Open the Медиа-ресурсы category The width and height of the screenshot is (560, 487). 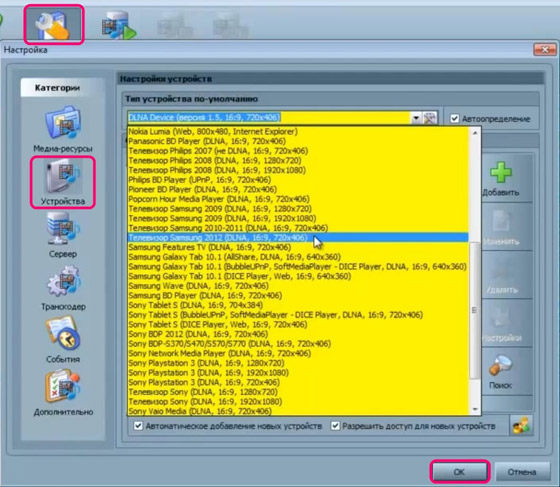[x=63, y=129]
